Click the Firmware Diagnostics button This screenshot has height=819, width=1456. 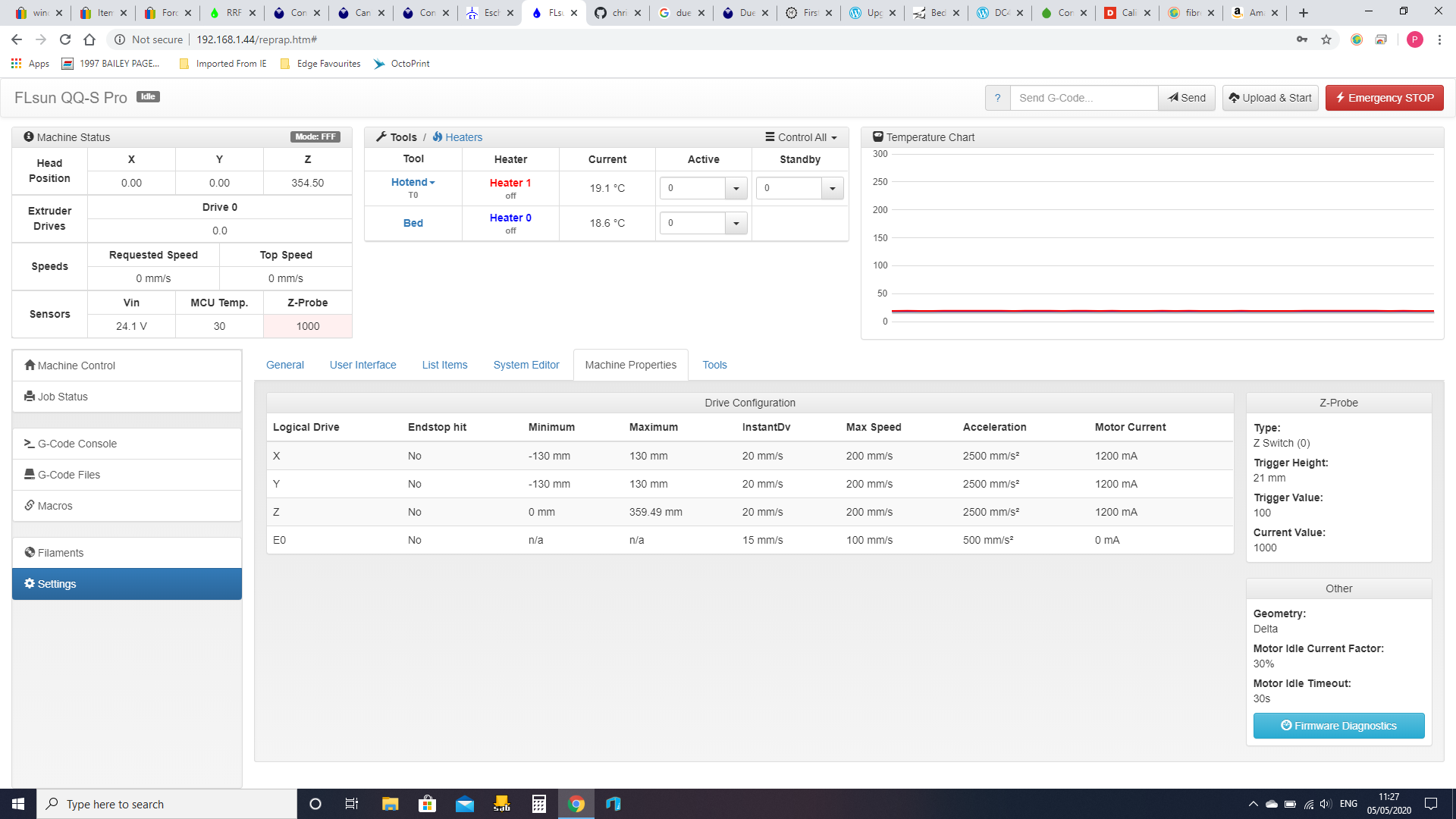(1338, 726)
